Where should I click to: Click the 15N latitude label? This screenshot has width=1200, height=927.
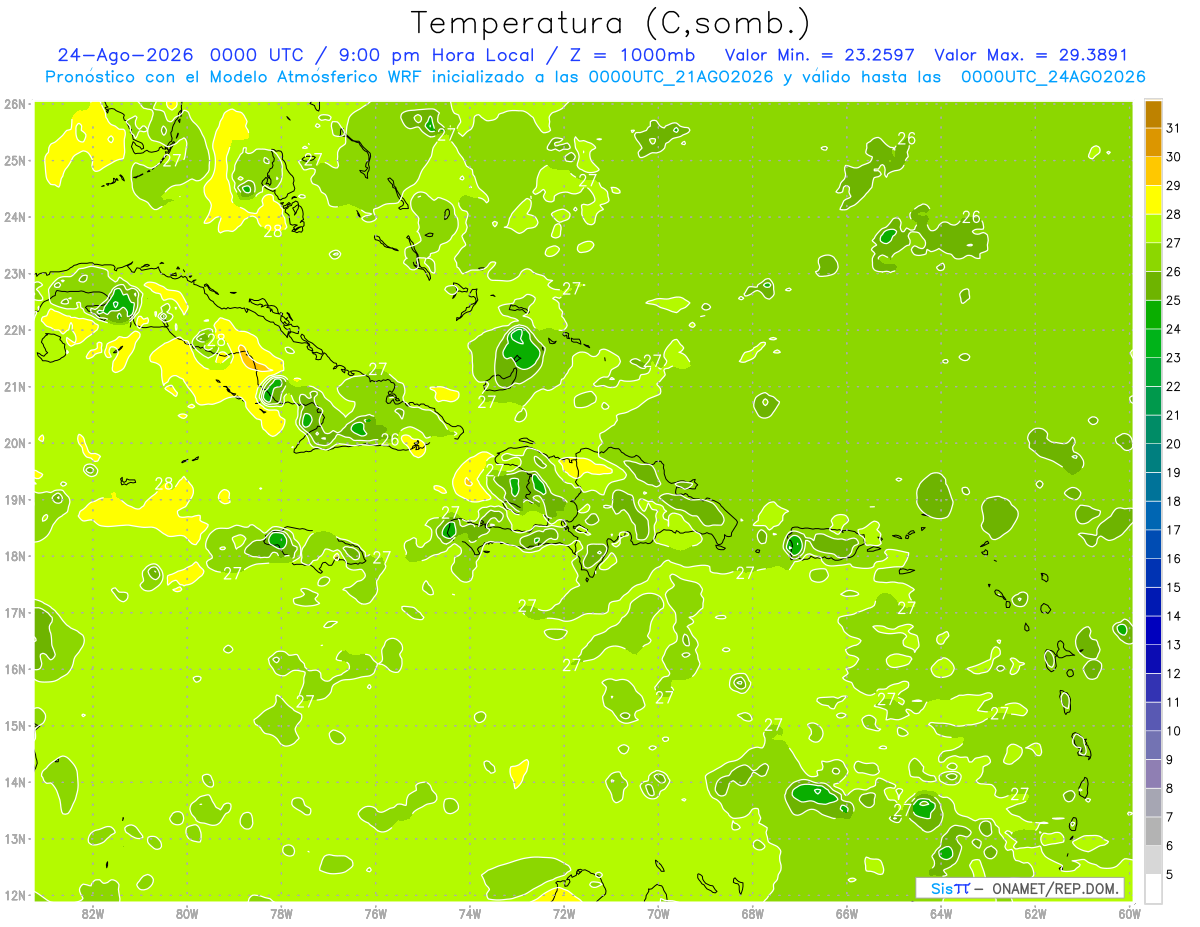coord(15,725)
